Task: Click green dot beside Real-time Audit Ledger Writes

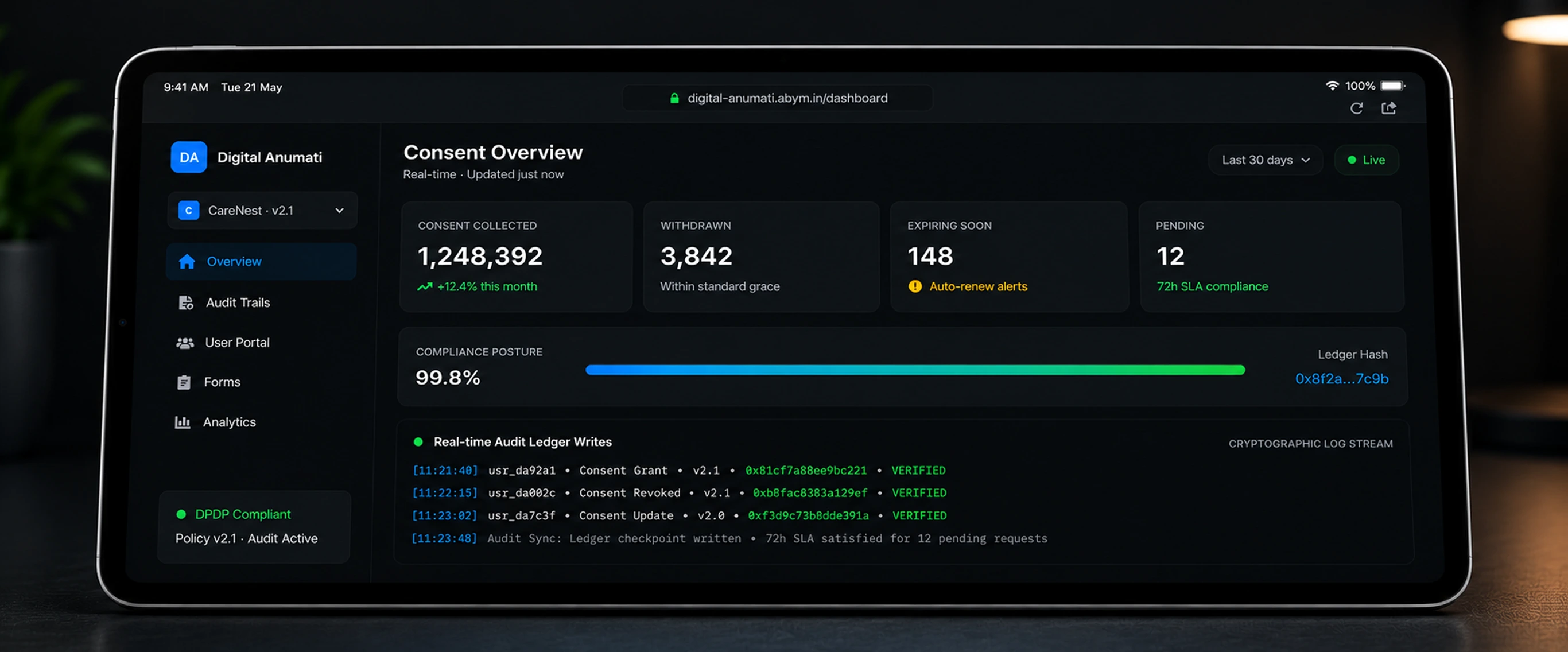Action: tap(418, 442)
